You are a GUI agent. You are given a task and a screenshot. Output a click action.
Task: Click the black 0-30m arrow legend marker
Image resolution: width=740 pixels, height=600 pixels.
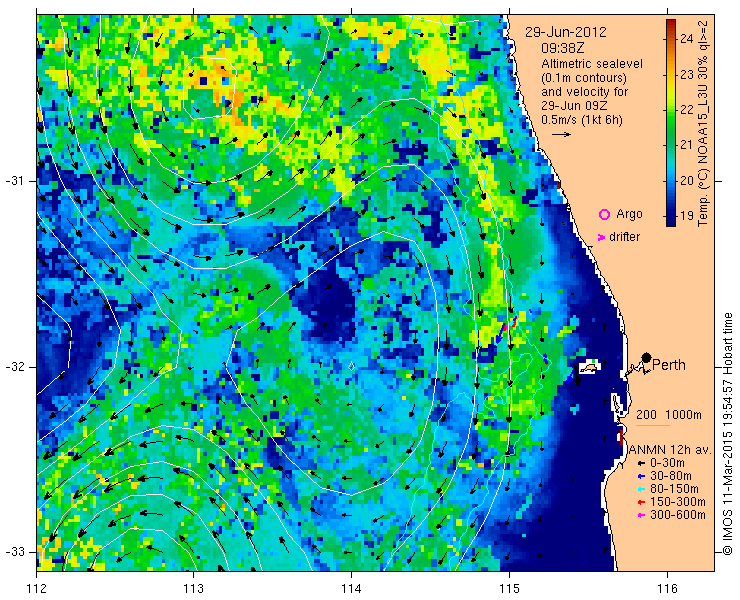[641, 464]
